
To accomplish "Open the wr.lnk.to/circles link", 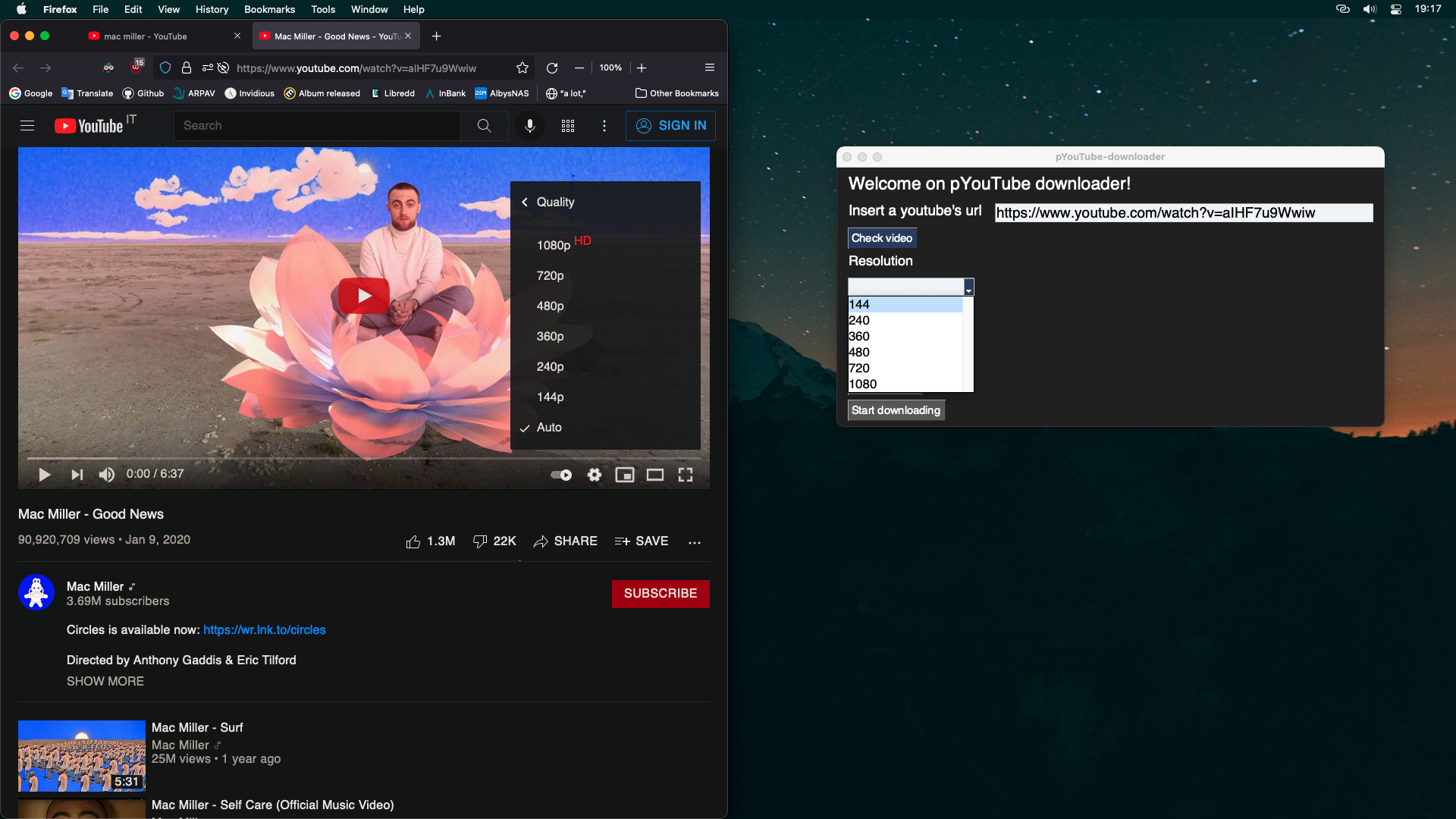I will [264, 630].
